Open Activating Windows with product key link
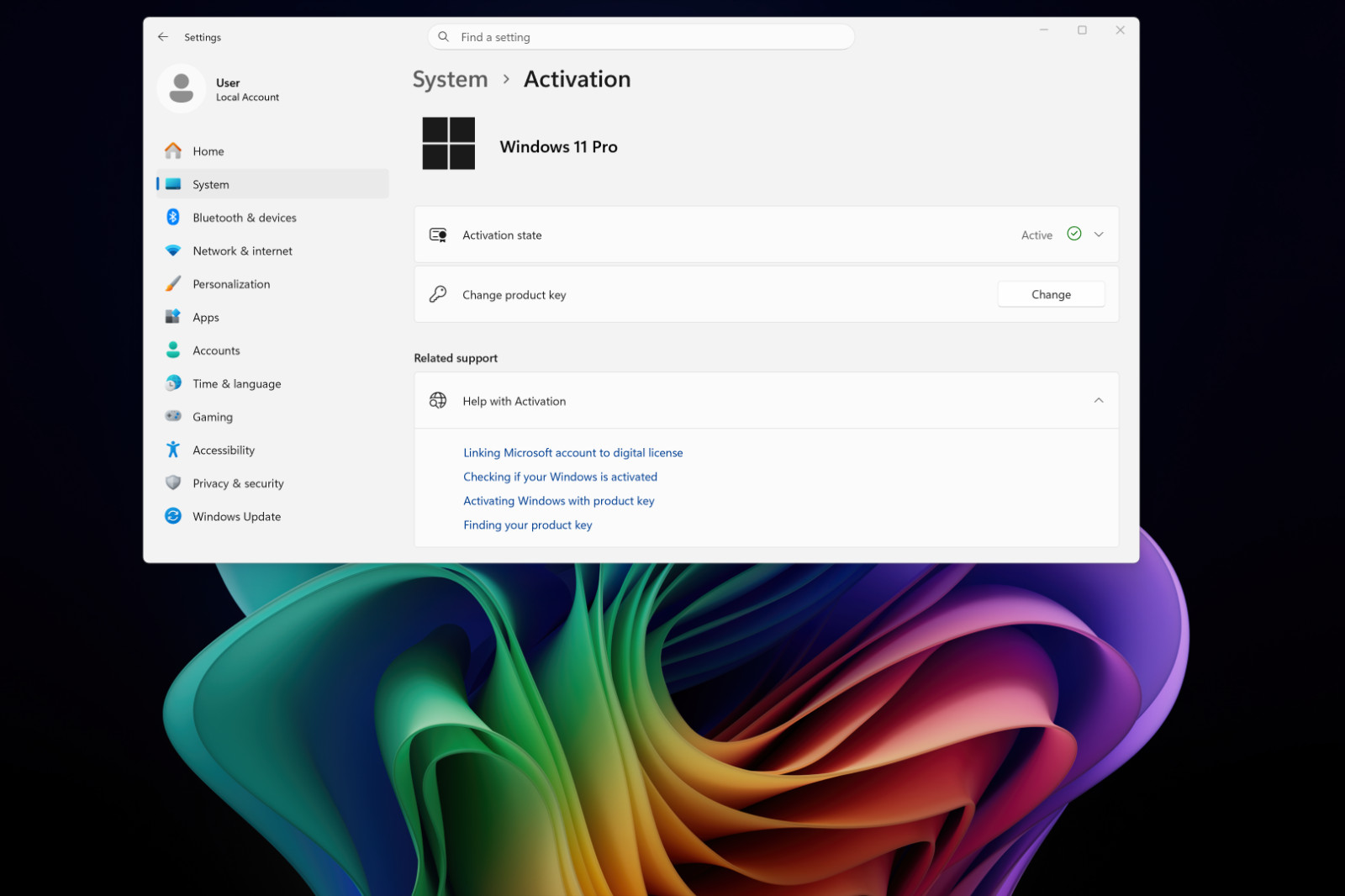 [x=559, y=501]
